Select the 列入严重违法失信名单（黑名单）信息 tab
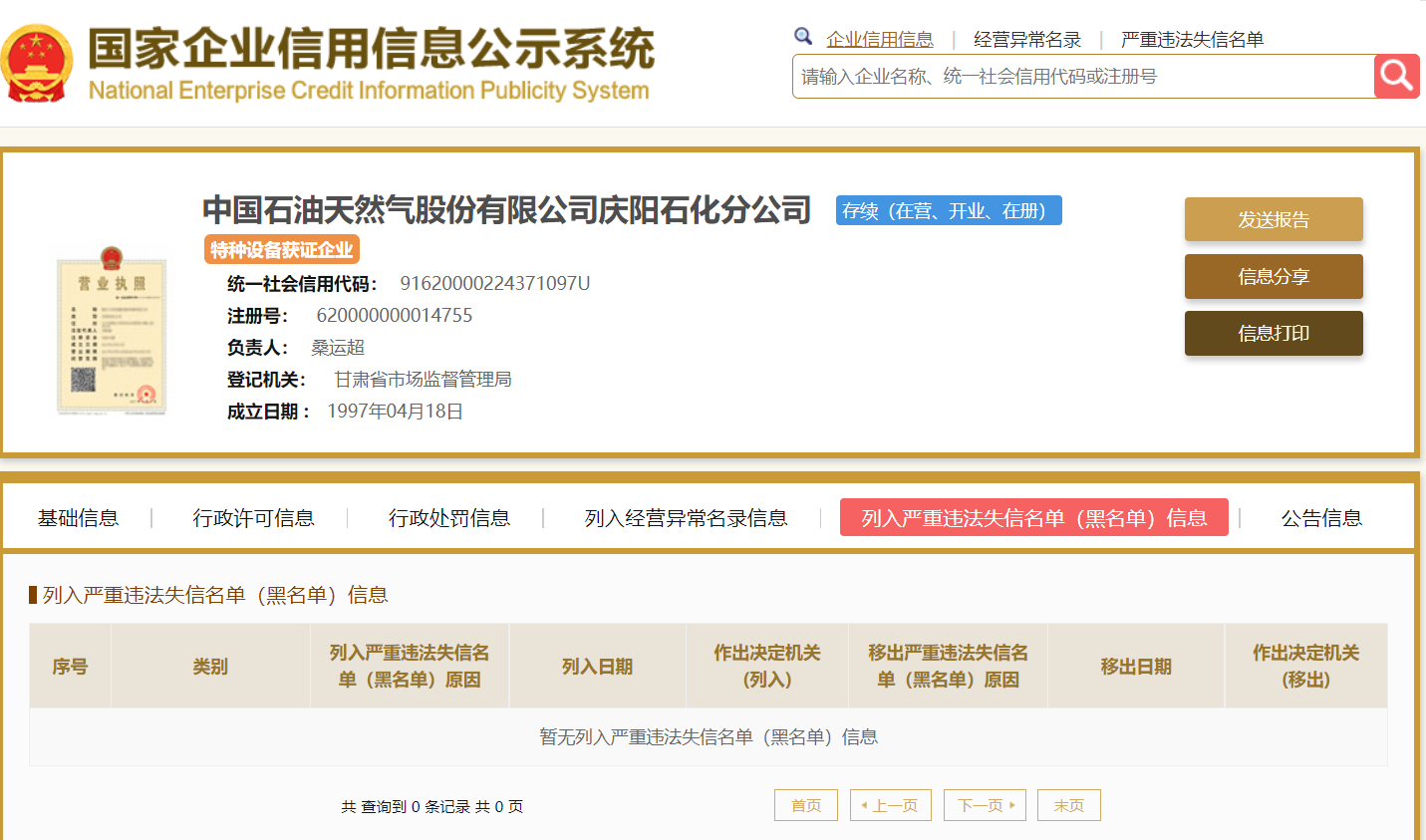Viewport: 1426px width, 840px height. tap(1034, 517)
